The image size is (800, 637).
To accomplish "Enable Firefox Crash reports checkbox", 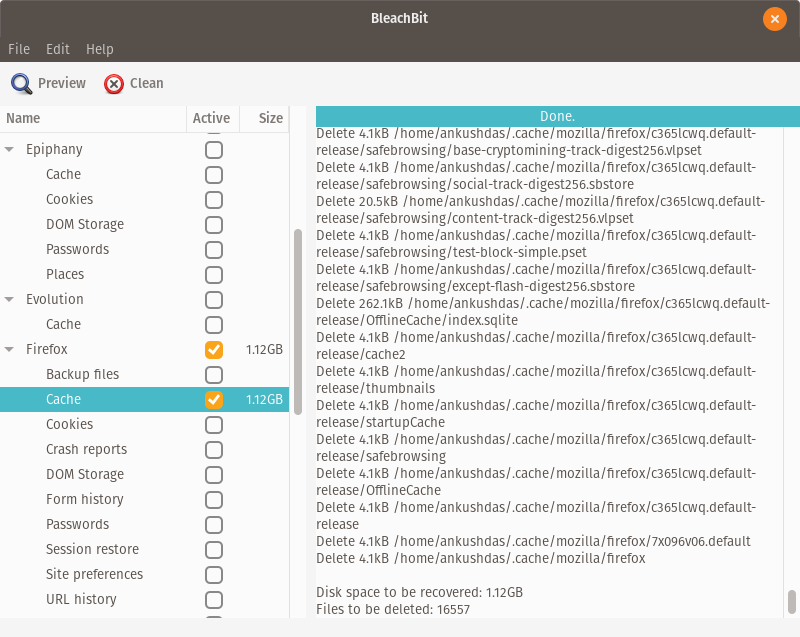I will (214, 450).
